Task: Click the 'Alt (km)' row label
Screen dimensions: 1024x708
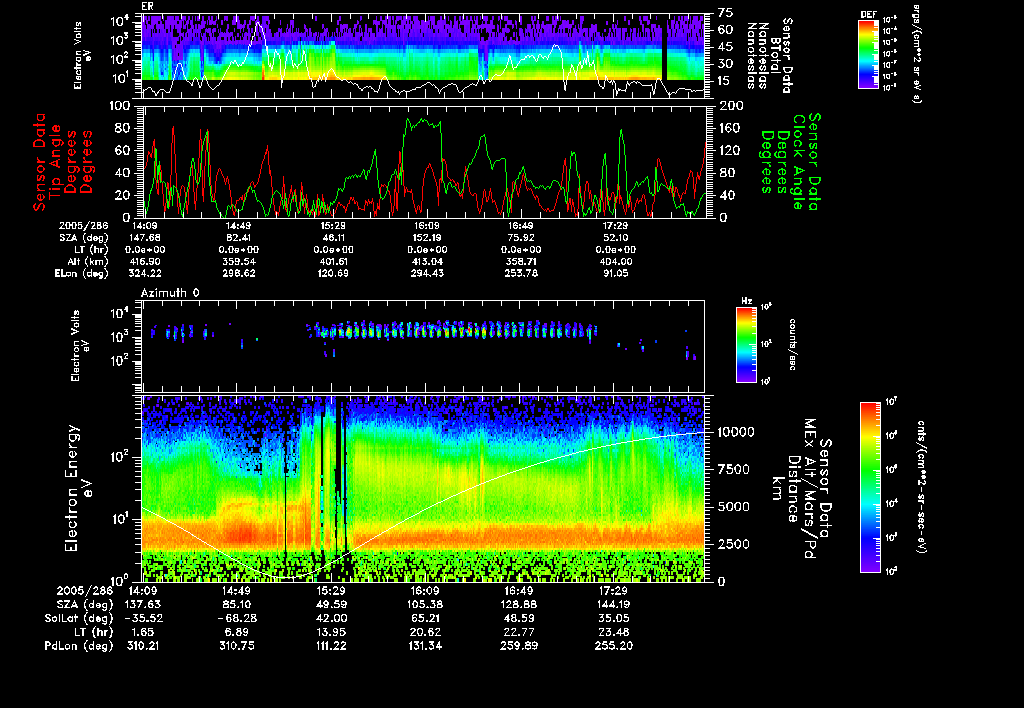Action: [88, 261]
